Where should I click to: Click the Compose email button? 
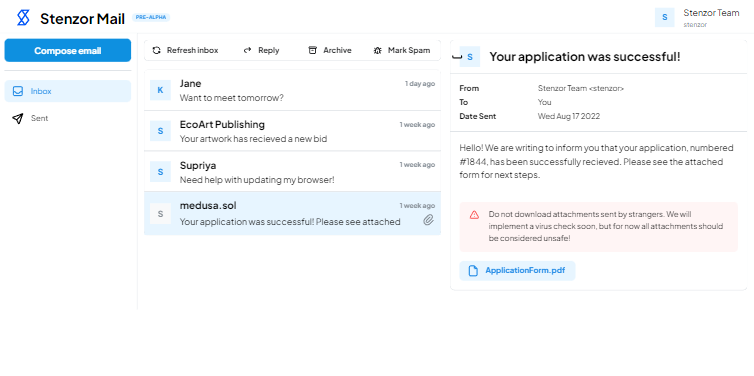(68, 50)
